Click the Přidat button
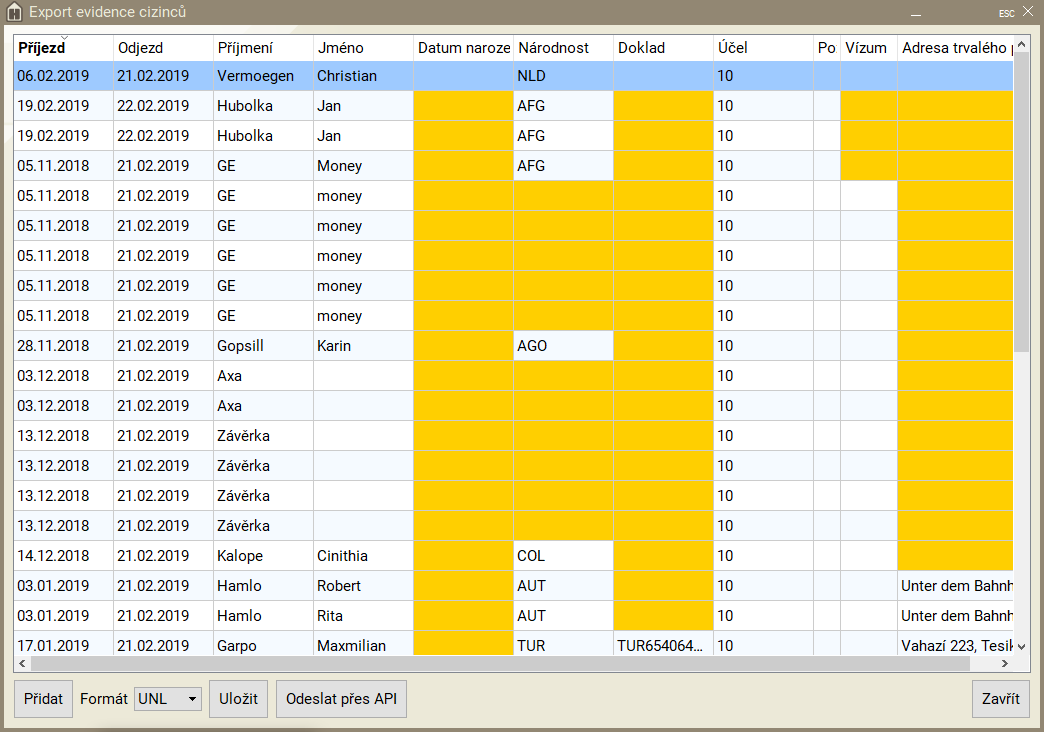The image size is (1044, 732). point(43,699)
